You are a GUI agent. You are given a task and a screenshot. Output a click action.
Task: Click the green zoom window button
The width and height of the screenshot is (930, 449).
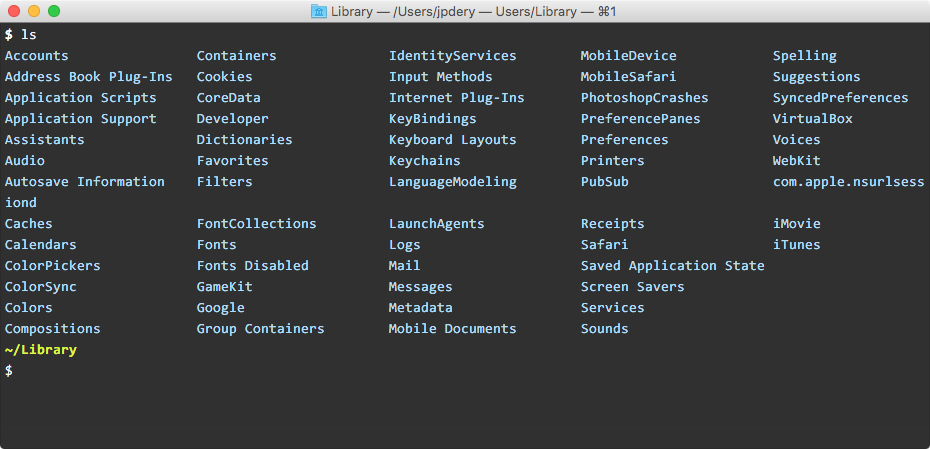54,11
